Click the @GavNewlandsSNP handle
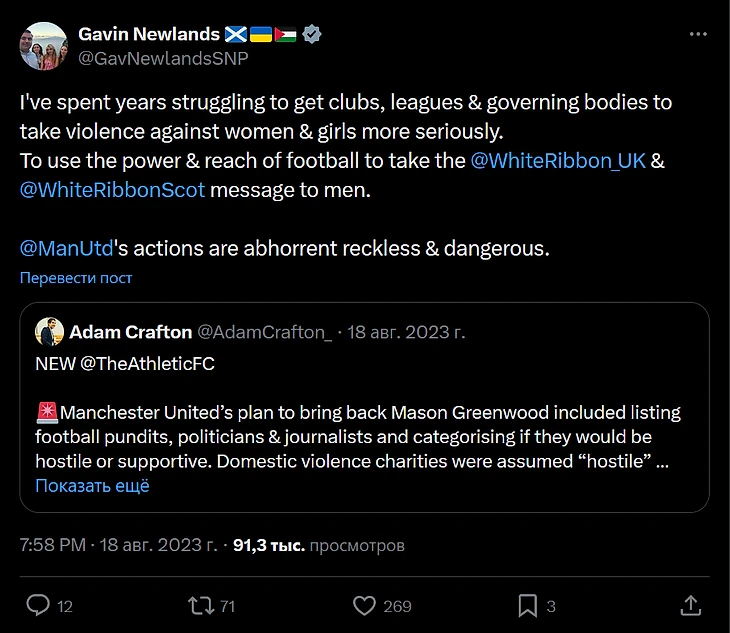The width and height of the screenshot is (730, 633). 163,58
